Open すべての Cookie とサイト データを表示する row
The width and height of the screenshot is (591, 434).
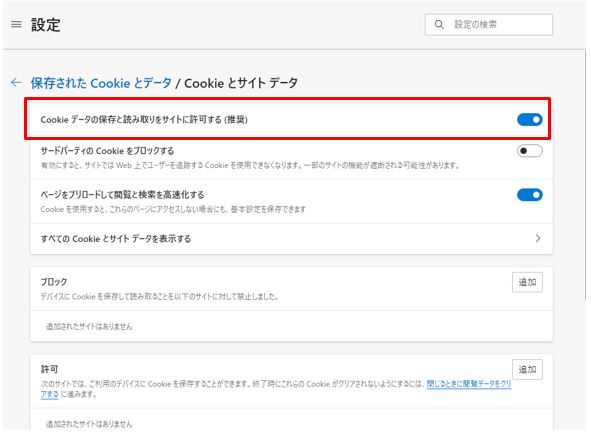pyautogui.click(x=291, y=239)
